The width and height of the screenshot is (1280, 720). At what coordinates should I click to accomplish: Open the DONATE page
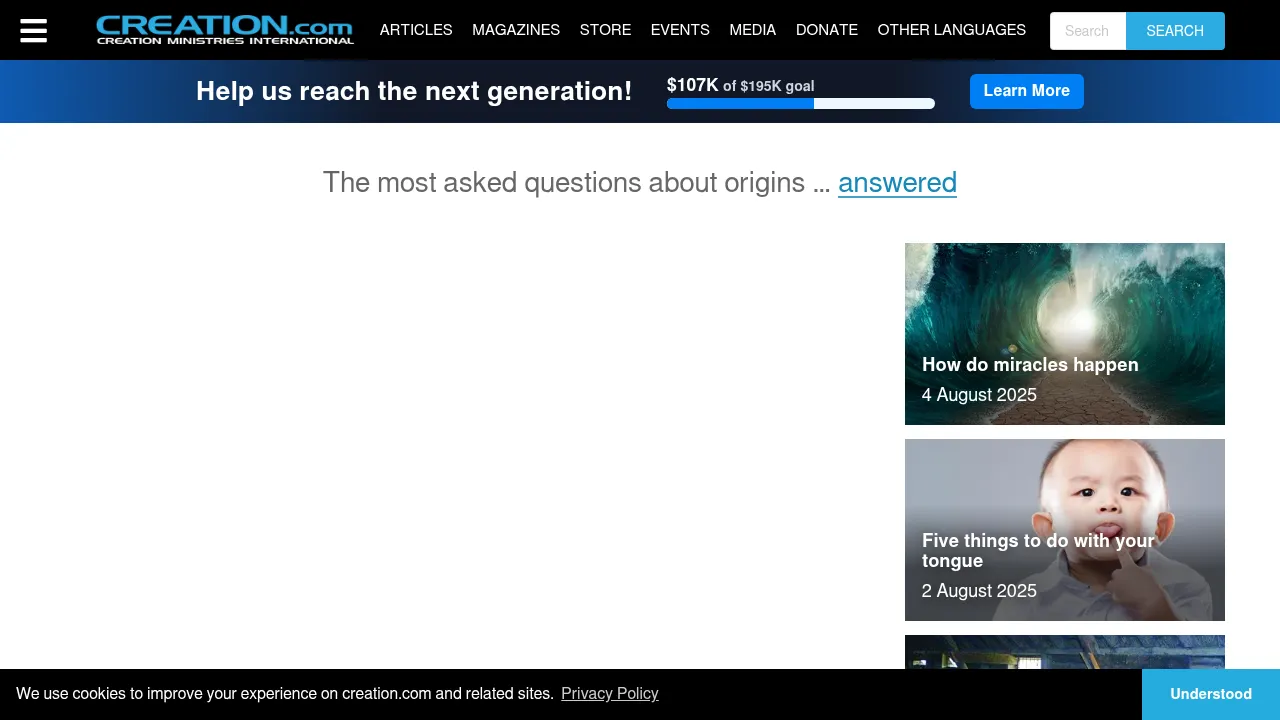click(827, 30)
